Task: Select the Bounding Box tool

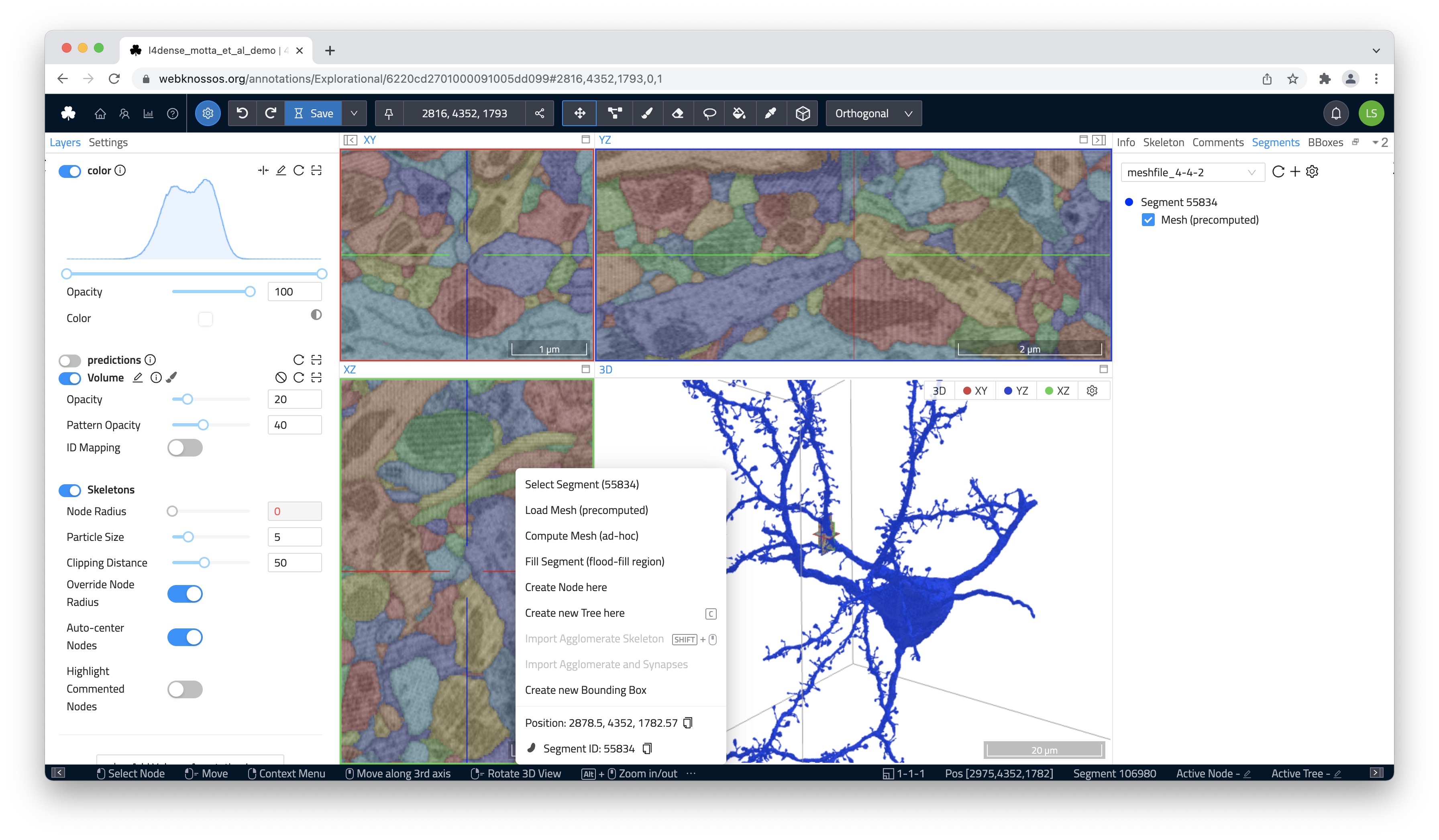Action: pyautogui.click(x=802, y=114)
